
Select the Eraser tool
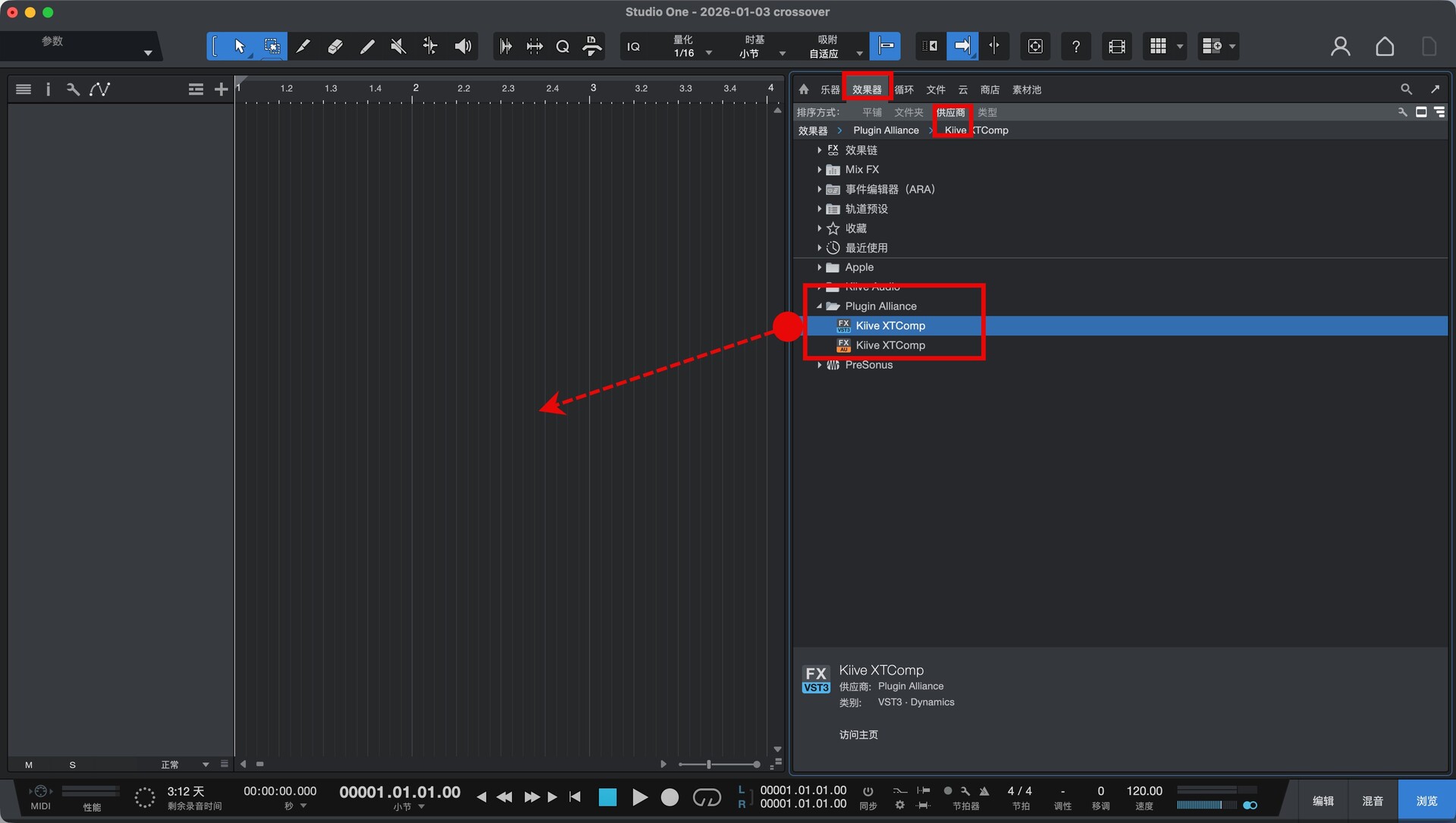(x=334, y=46)
